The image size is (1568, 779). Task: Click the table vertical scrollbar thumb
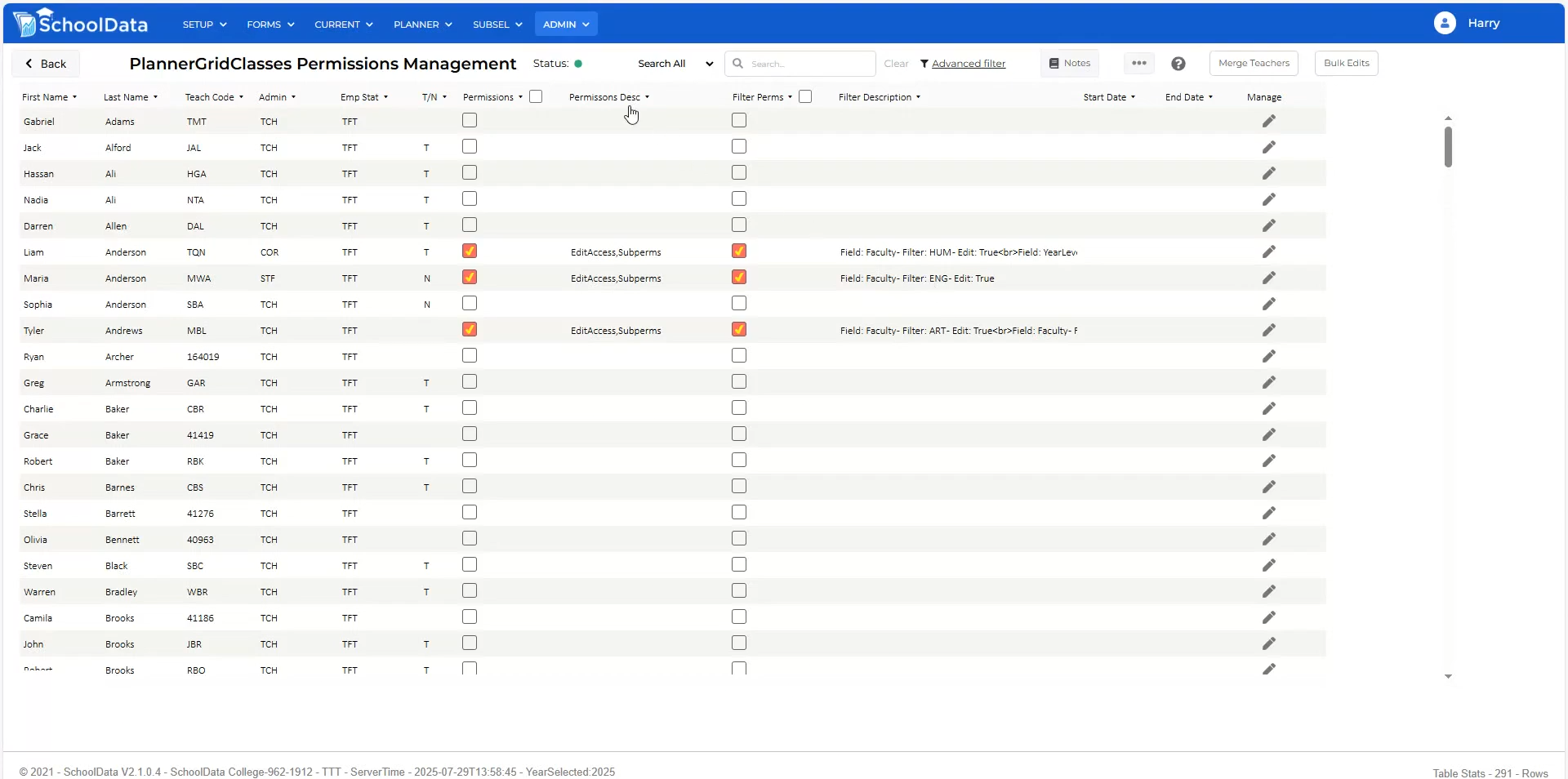pos(1448,147)
